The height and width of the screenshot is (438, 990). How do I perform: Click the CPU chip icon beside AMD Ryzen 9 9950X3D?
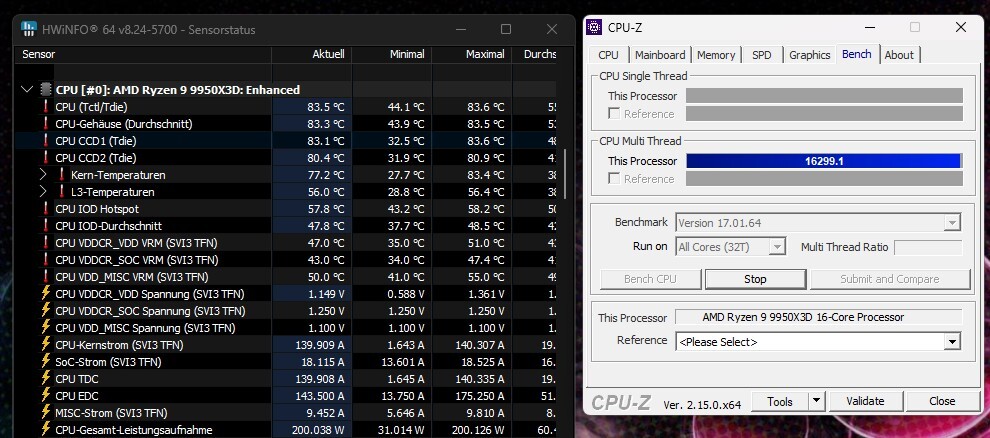click(x=46, y=90)
